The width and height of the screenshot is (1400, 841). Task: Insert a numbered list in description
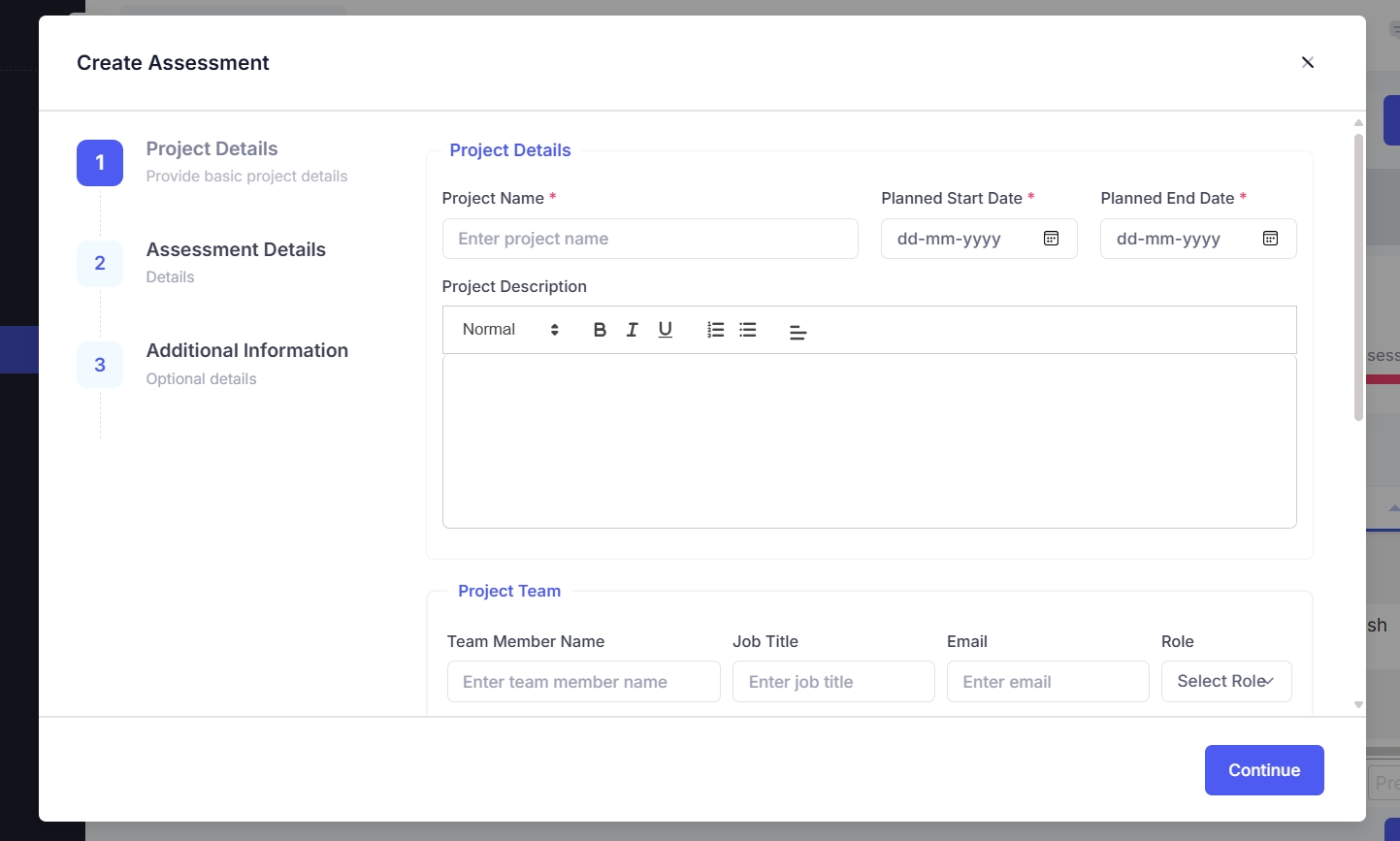[715, 330]
